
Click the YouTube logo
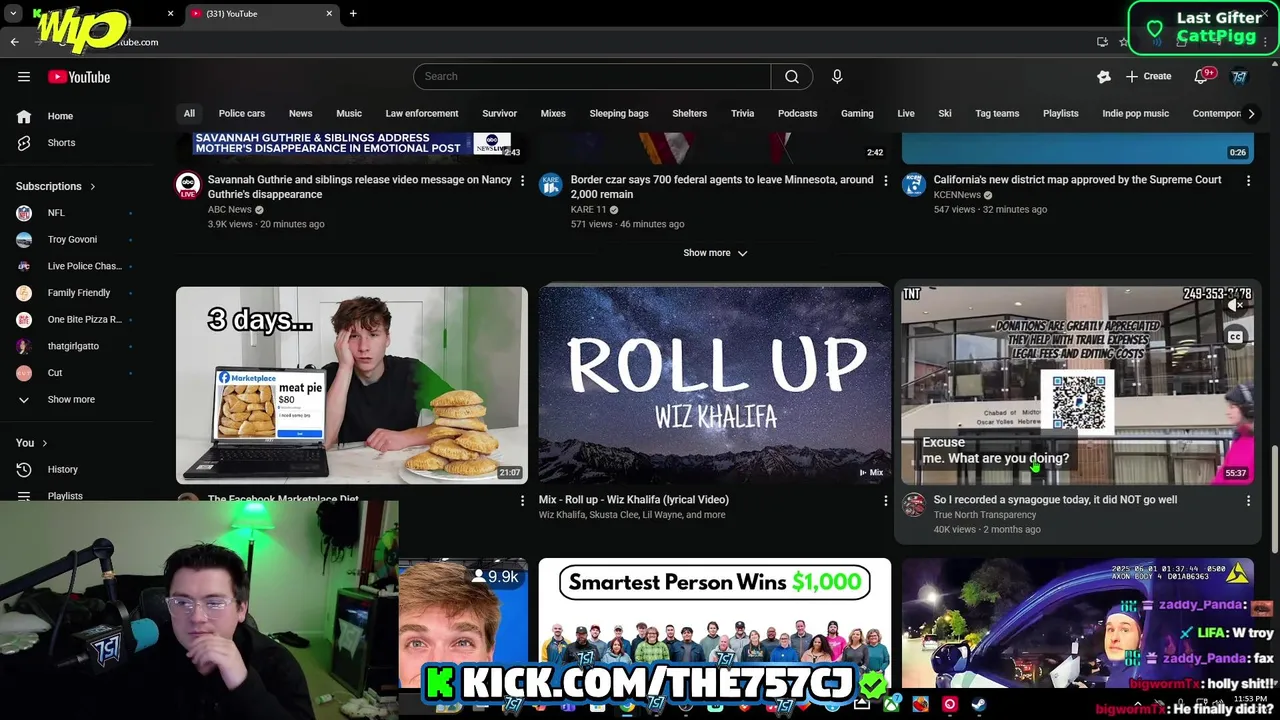tap(79, 77)
